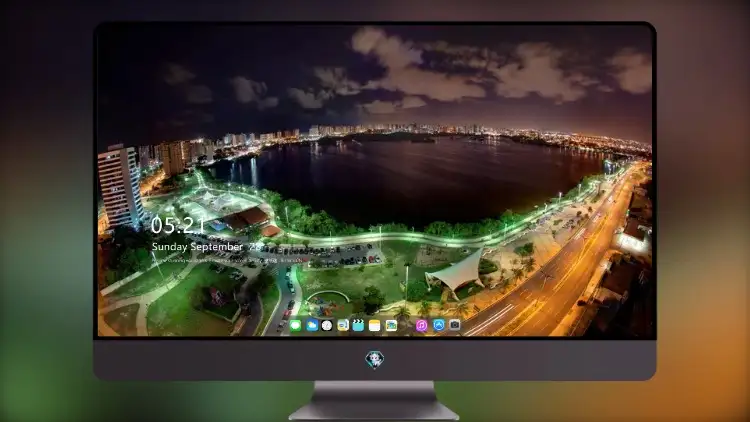
Task: Click the 05:21 clock widget
Action: pos(178,225)
